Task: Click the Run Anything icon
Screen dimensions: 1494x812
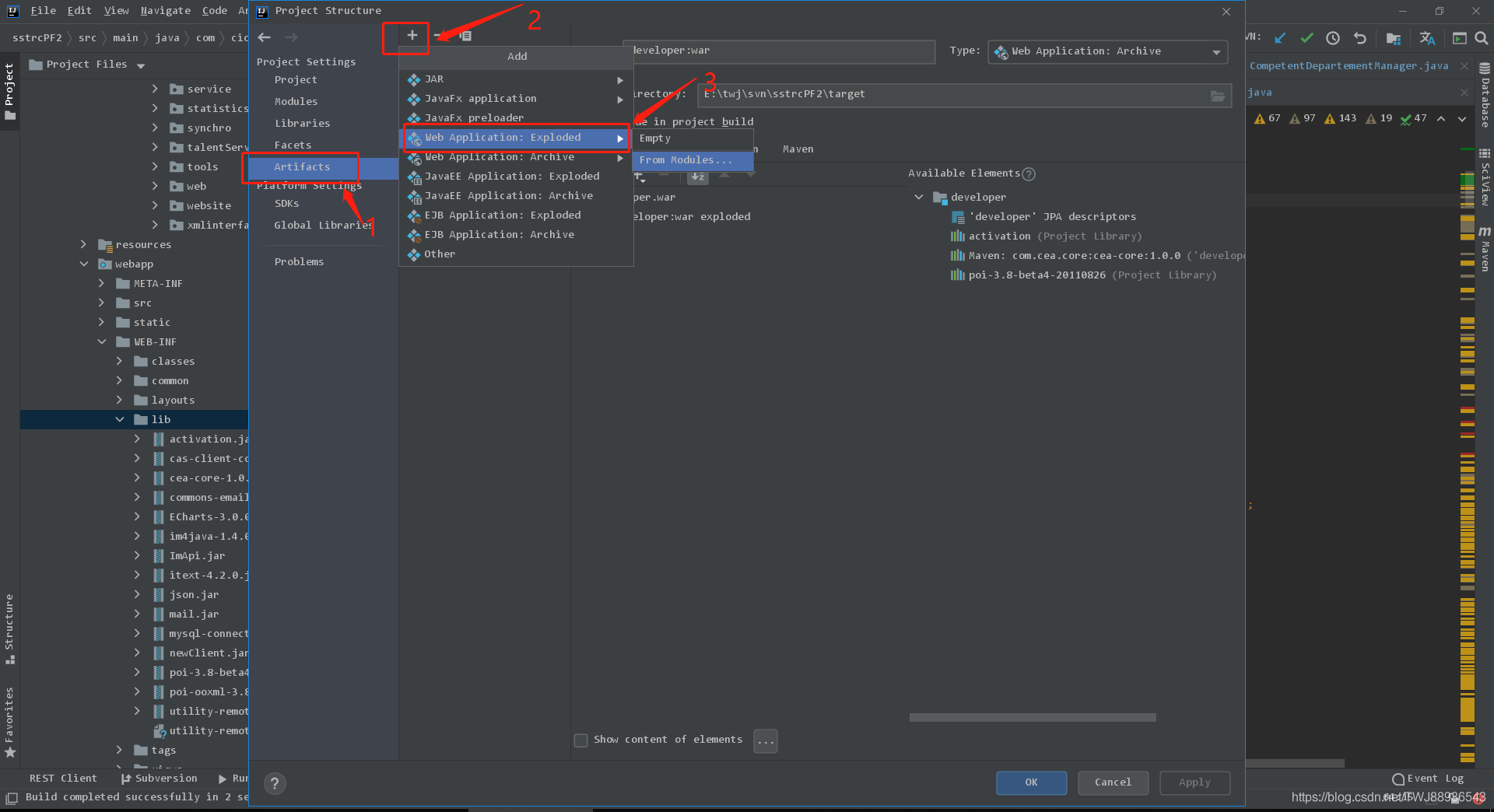Action: [x=1460, y=37]
